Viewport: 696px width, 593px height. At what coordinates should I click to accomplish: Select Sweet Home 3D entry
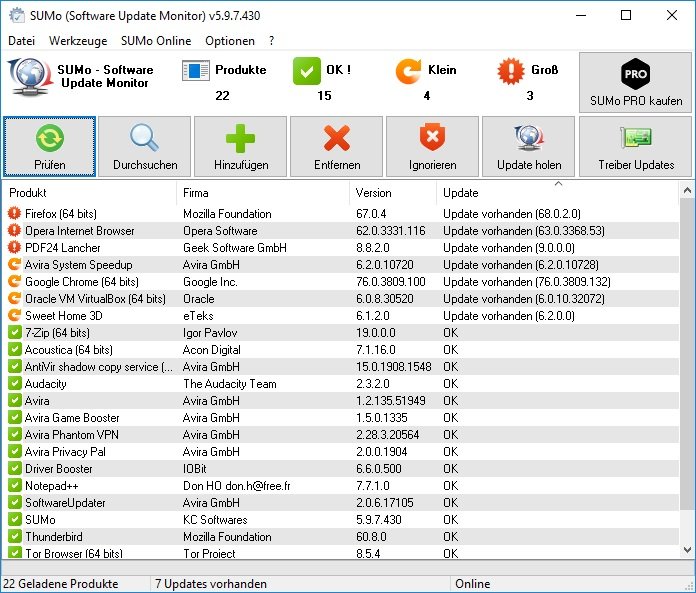click(x=341, y=316)
